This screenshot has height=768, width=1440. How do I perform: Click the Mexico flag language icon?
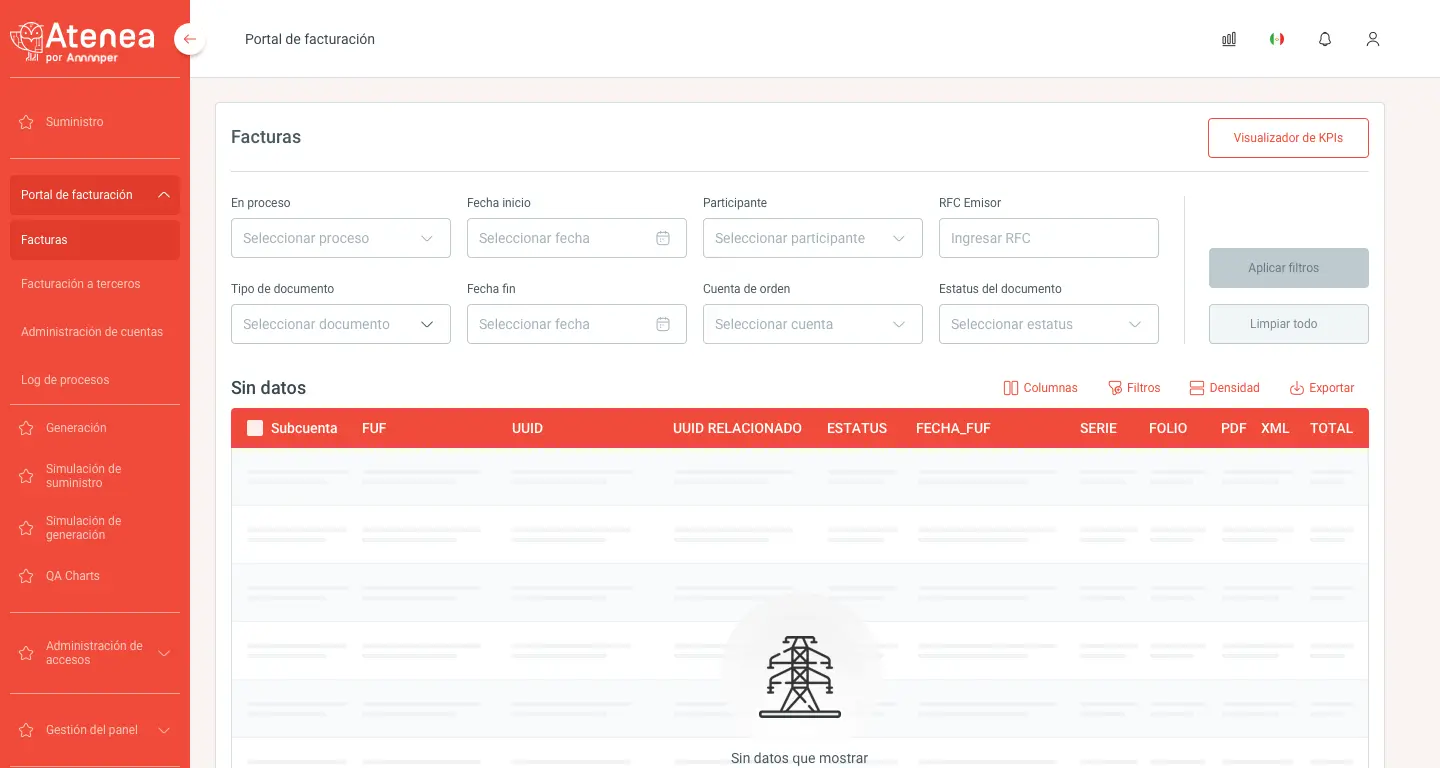point(1277,39)
